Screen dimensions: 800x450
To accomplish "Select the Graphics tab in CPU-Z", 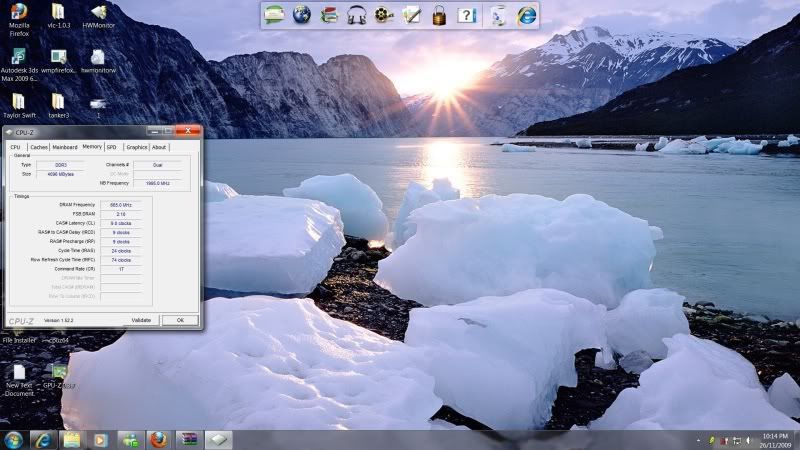I will coord(136,147).
